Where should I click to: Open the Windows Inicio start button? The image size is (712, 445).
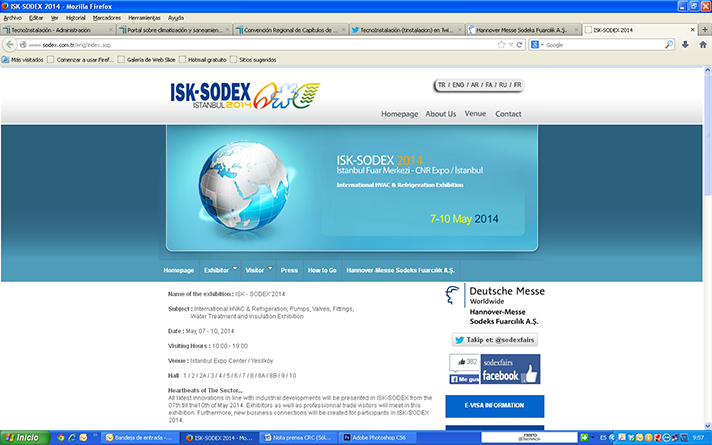pos(25,438)
